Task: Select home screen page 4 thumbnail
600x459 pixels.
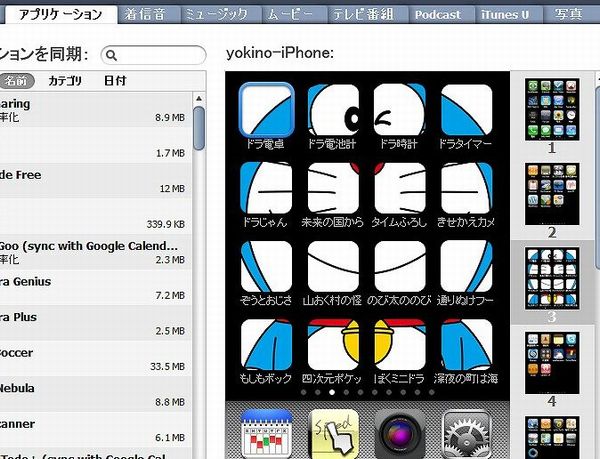Action: (x=552, y=363)
